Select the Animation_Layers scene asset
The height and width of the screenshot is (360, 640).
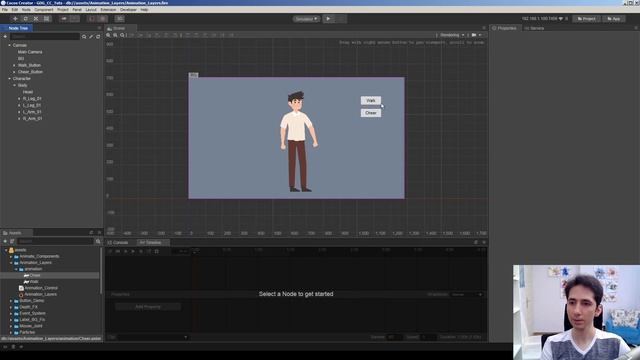pos(38,294)
